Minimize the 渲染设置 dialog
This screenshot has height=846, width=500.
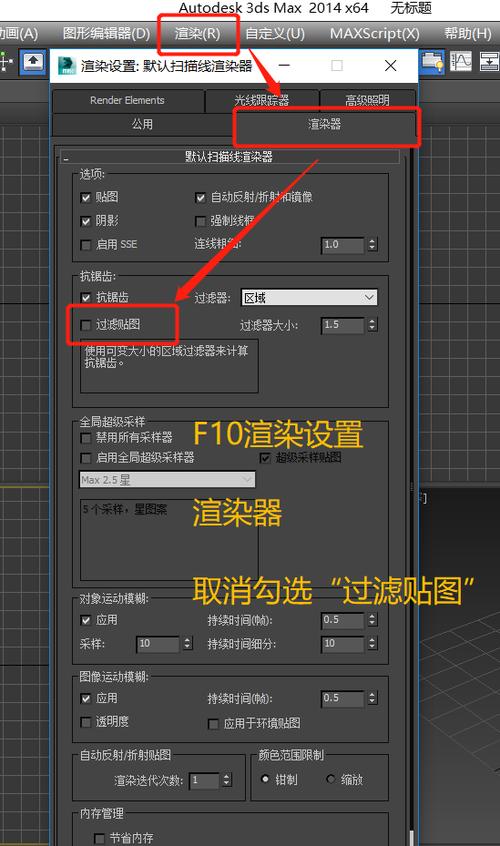point(284,66)
